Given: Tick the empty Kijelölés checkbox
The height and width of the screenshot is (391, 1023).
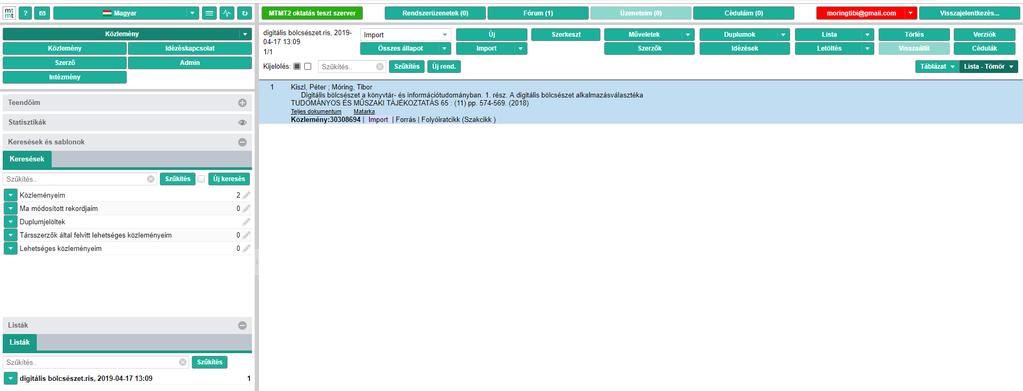Looking at the screenshot, I should coord(308,67).
